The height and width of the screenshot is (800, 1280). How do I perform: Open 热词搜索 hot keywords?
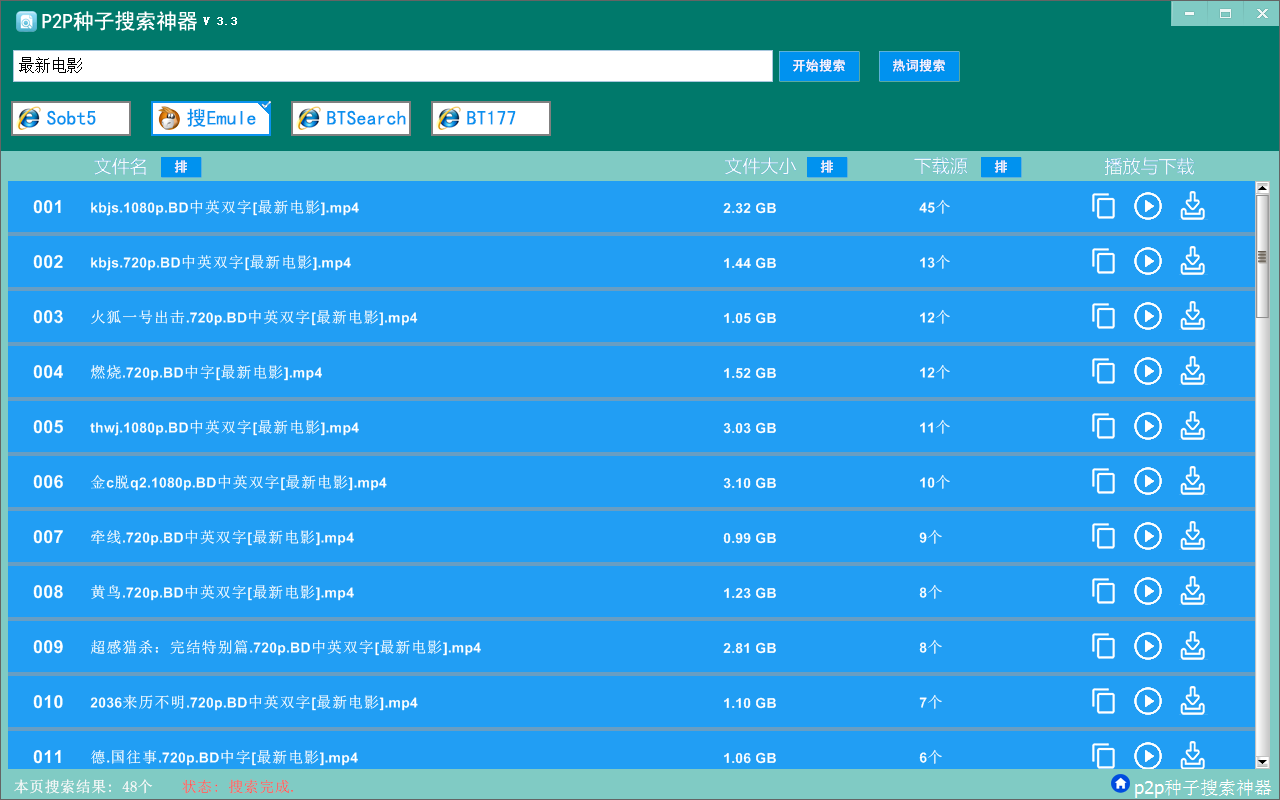(919, 66)
